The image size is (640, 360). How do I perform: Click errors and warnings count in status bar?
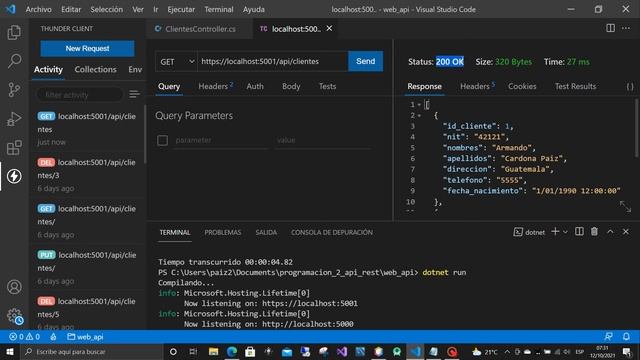click(24, 337)
